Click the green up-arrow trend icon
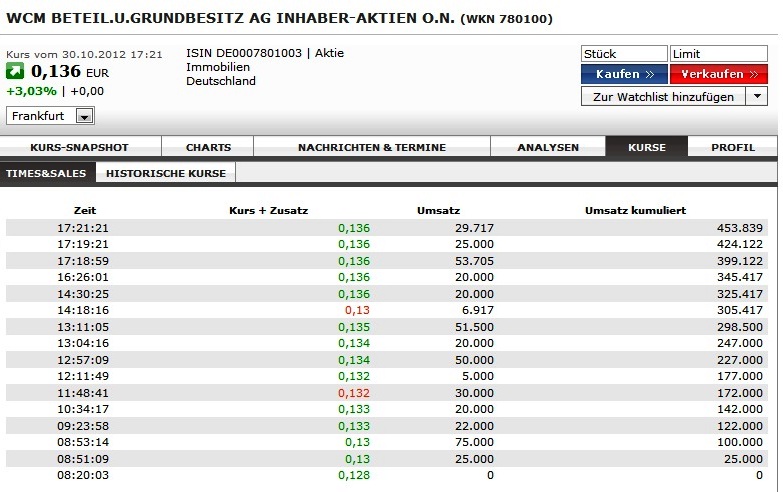The width and height of the screenshot is (783, 492). pyautogui.click(x=16, y=71)
